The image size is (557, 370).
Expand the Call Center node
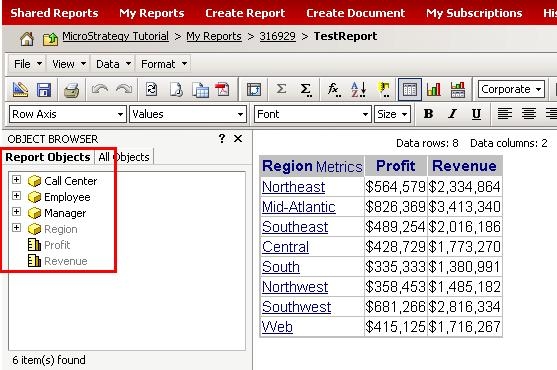coord(16,180)
